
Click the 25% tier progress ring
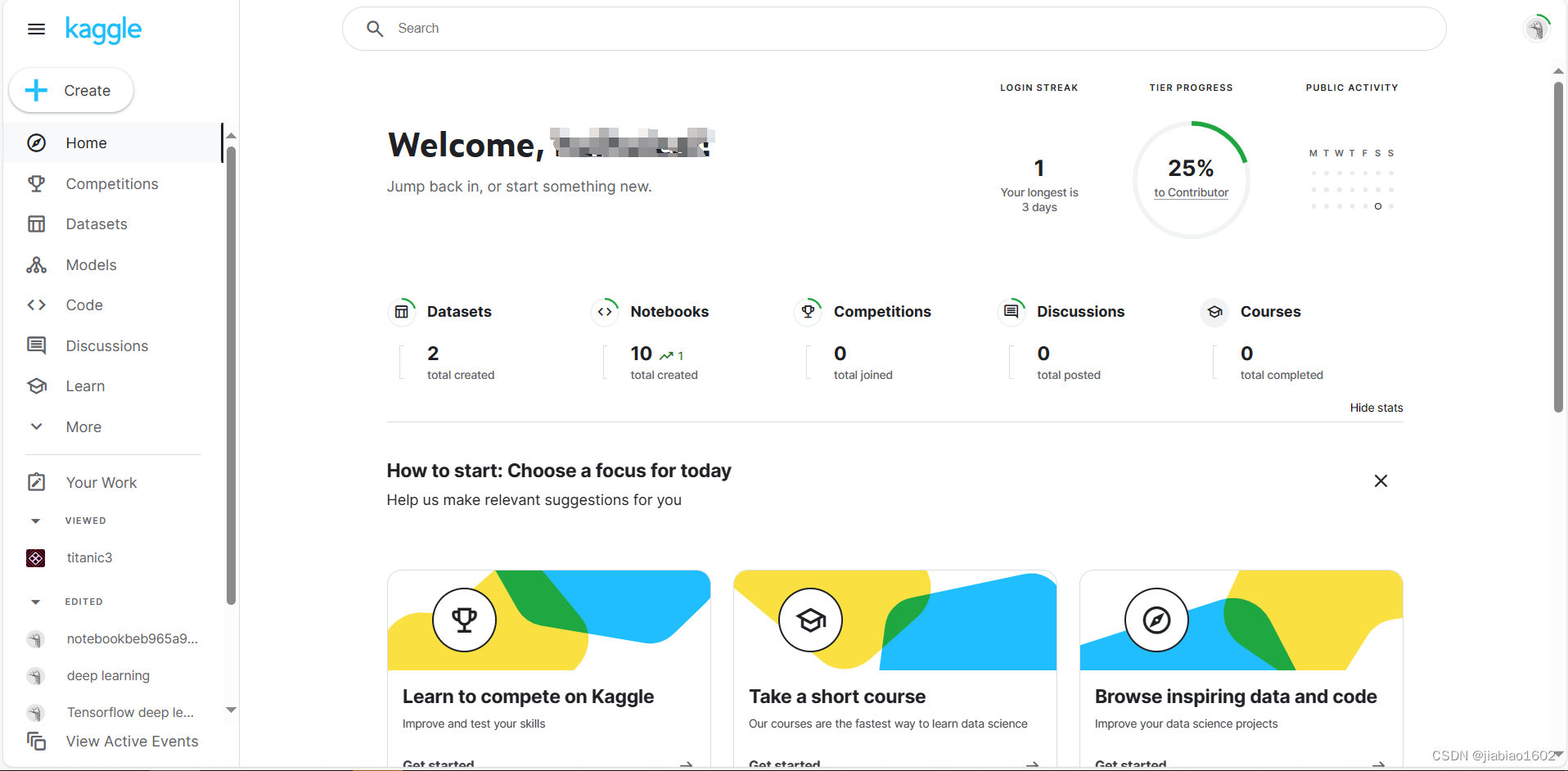tap(1191, 180)
